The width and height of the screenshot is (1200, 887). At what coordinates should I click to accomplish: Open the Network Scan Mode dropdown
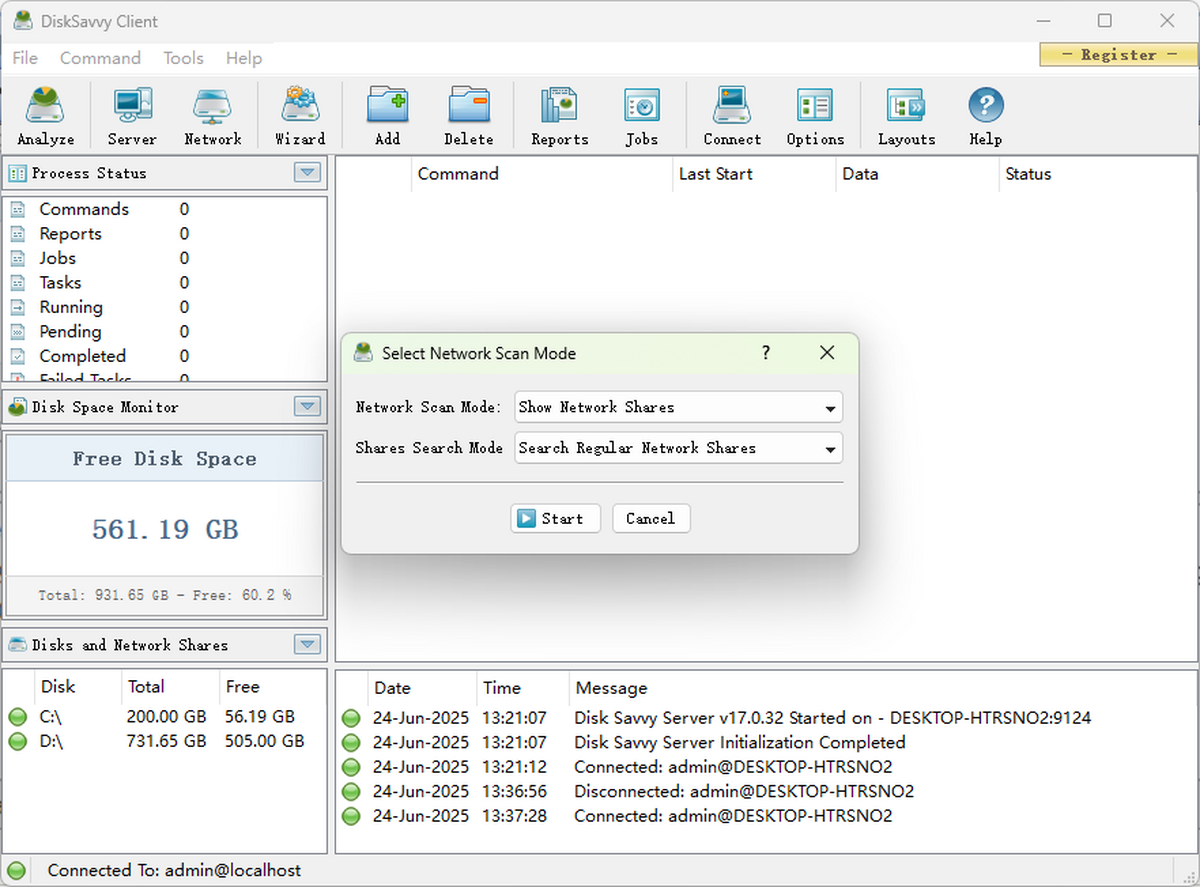pos(829,407)
